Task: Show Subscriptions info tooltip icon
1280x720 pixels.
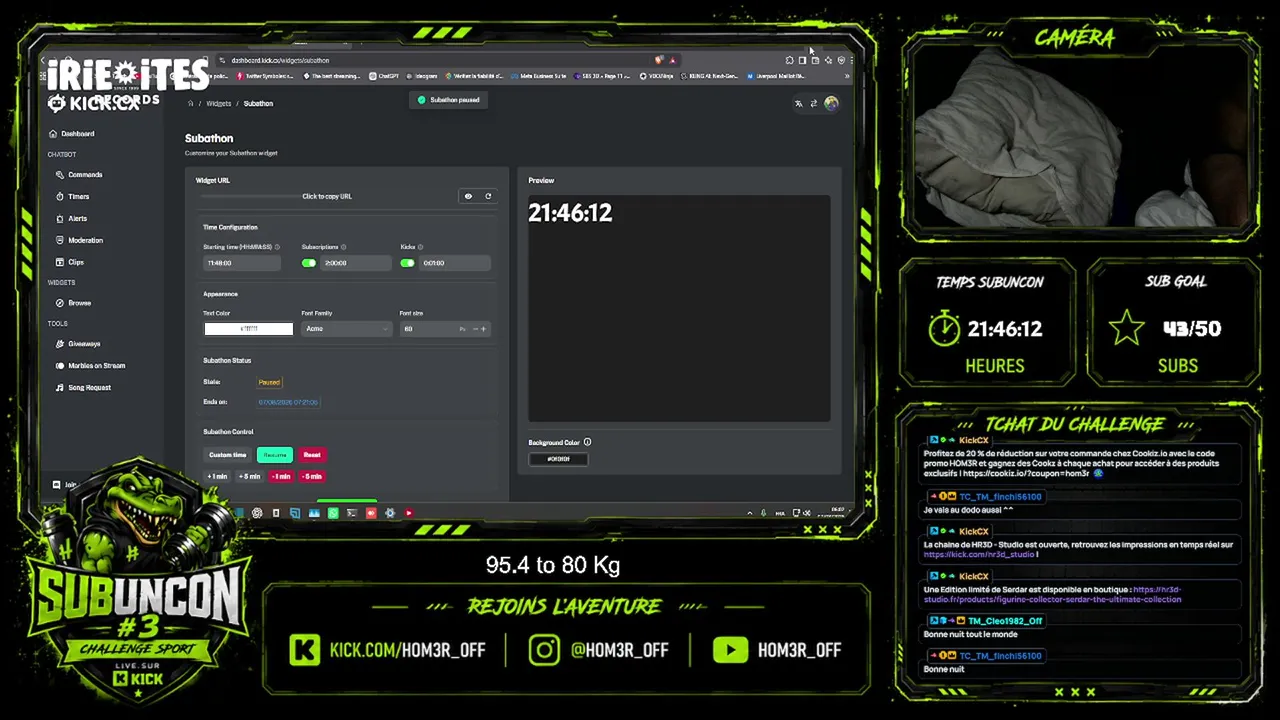Action: pyautogui.click(x=343, y=247)
